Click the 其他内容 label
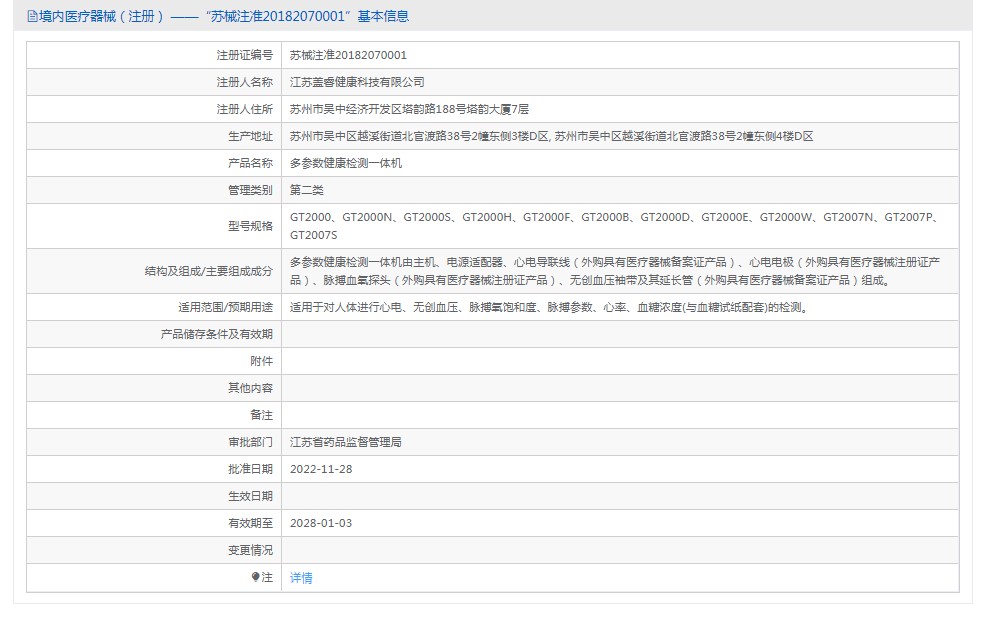 (x=250, y=389)
